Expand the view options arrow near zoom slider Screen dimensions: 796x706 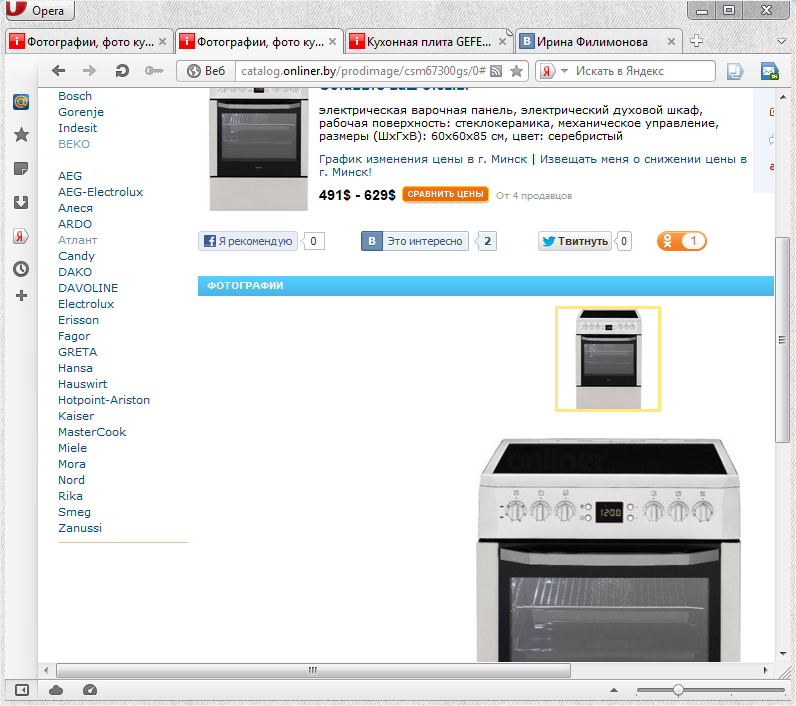(x=614, y=690)
